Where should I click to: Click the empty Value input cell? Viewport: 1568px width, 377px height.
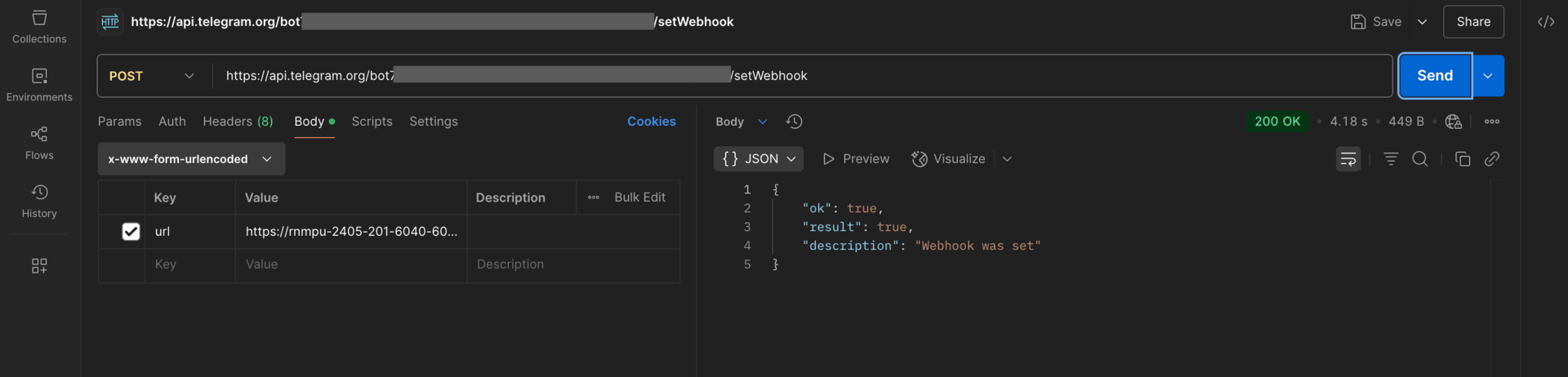351,264
